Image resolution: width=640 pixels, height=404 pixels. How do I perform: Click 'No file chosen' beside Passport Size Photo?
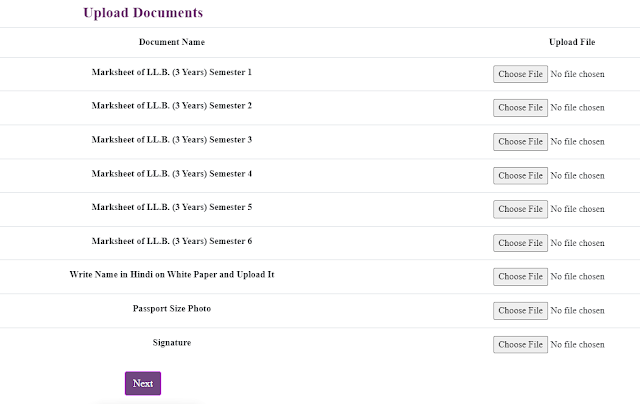coord(577,310)
